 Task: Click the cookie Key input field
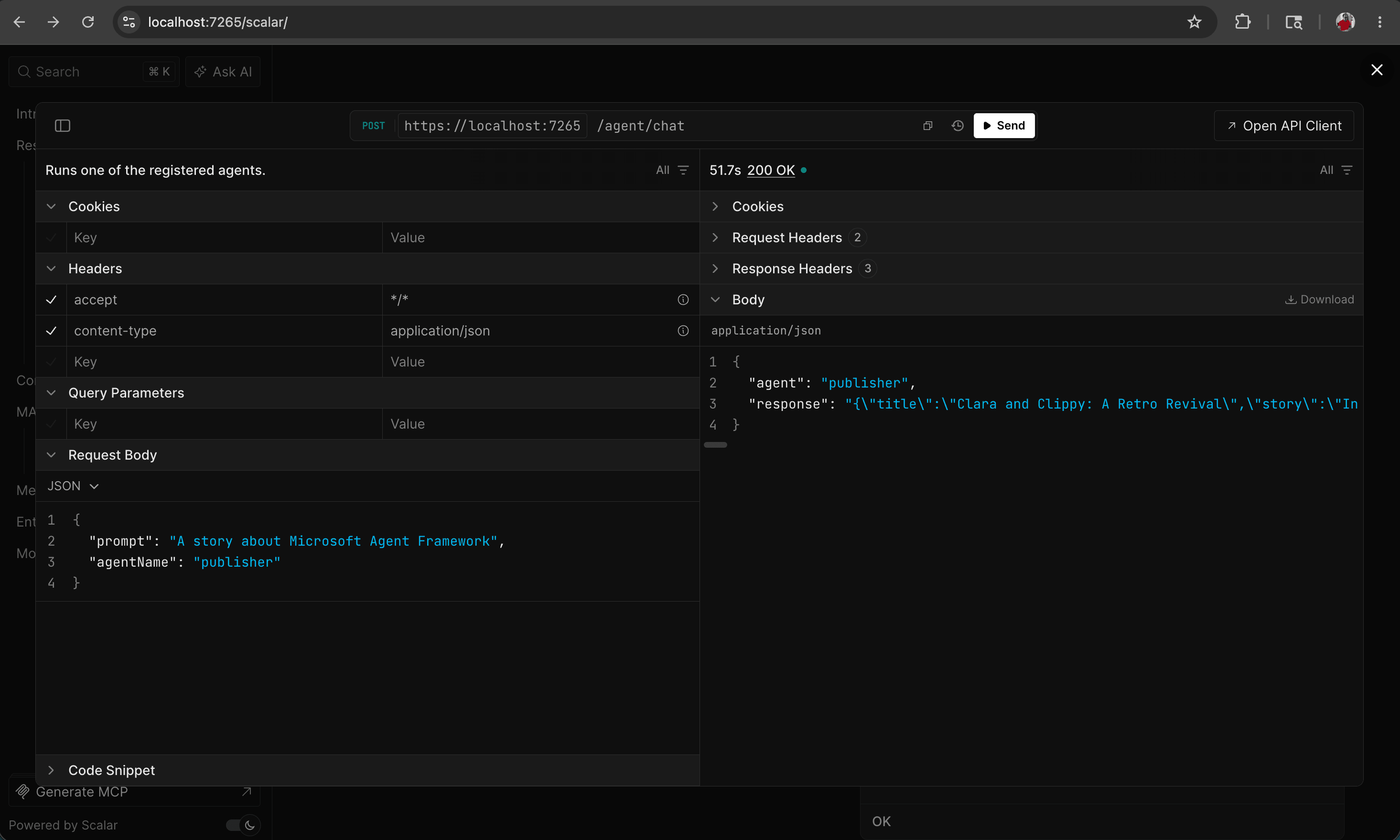point(225,238)
